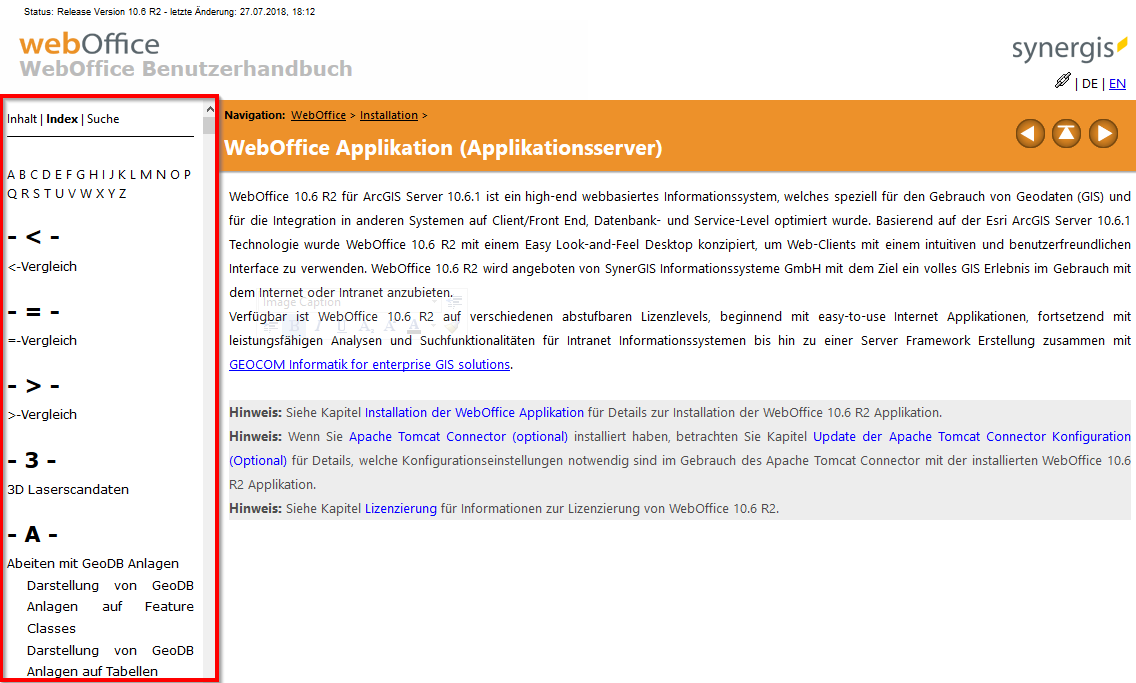The height and width of the screenshot is (683, 1136).
Task: Jump to index letter G
Action: pyautogui.click(x=80, y=175)
